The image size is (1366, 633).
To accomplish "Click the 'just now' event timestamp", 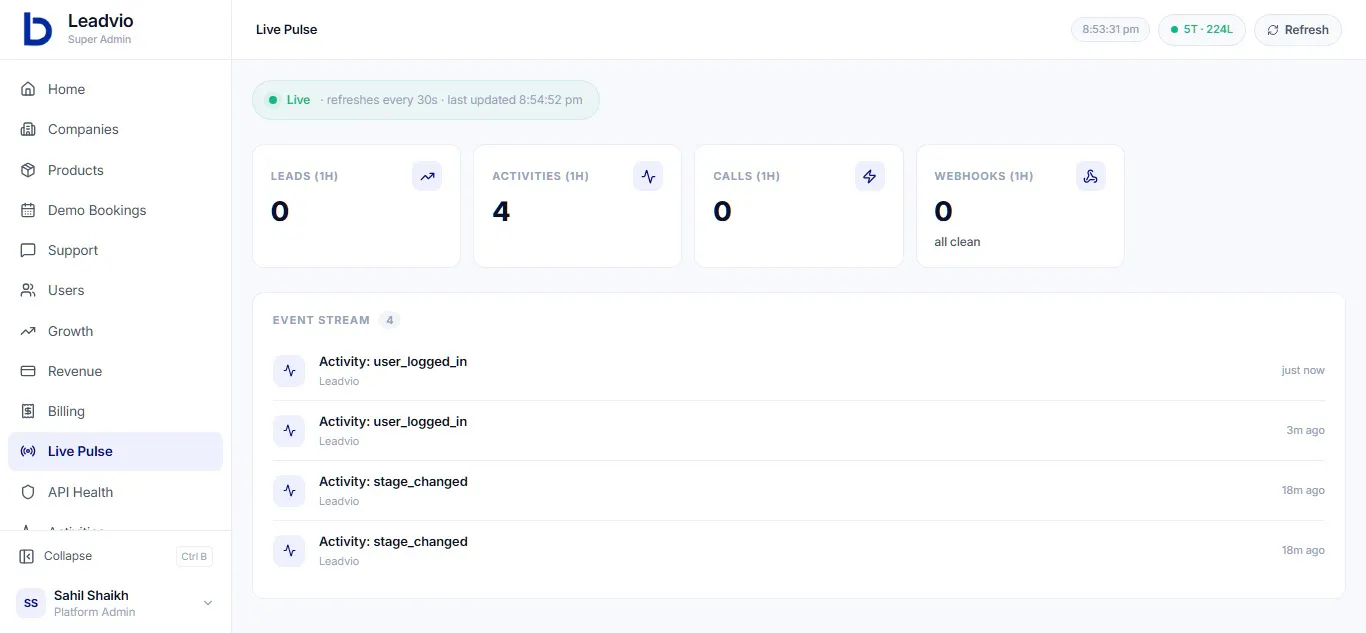I will tap(1303, 370).
